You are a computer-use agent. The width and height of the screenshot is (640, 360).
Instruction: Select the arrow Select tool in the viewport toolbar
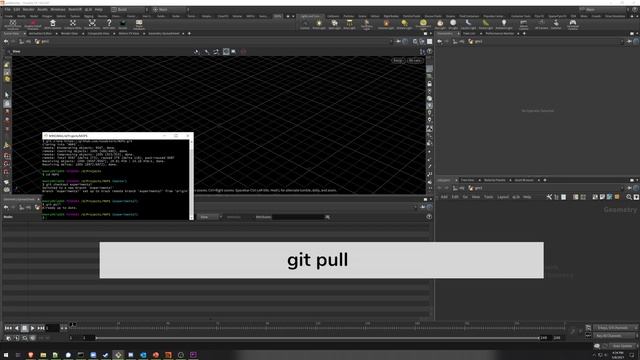tap(7, 95)
